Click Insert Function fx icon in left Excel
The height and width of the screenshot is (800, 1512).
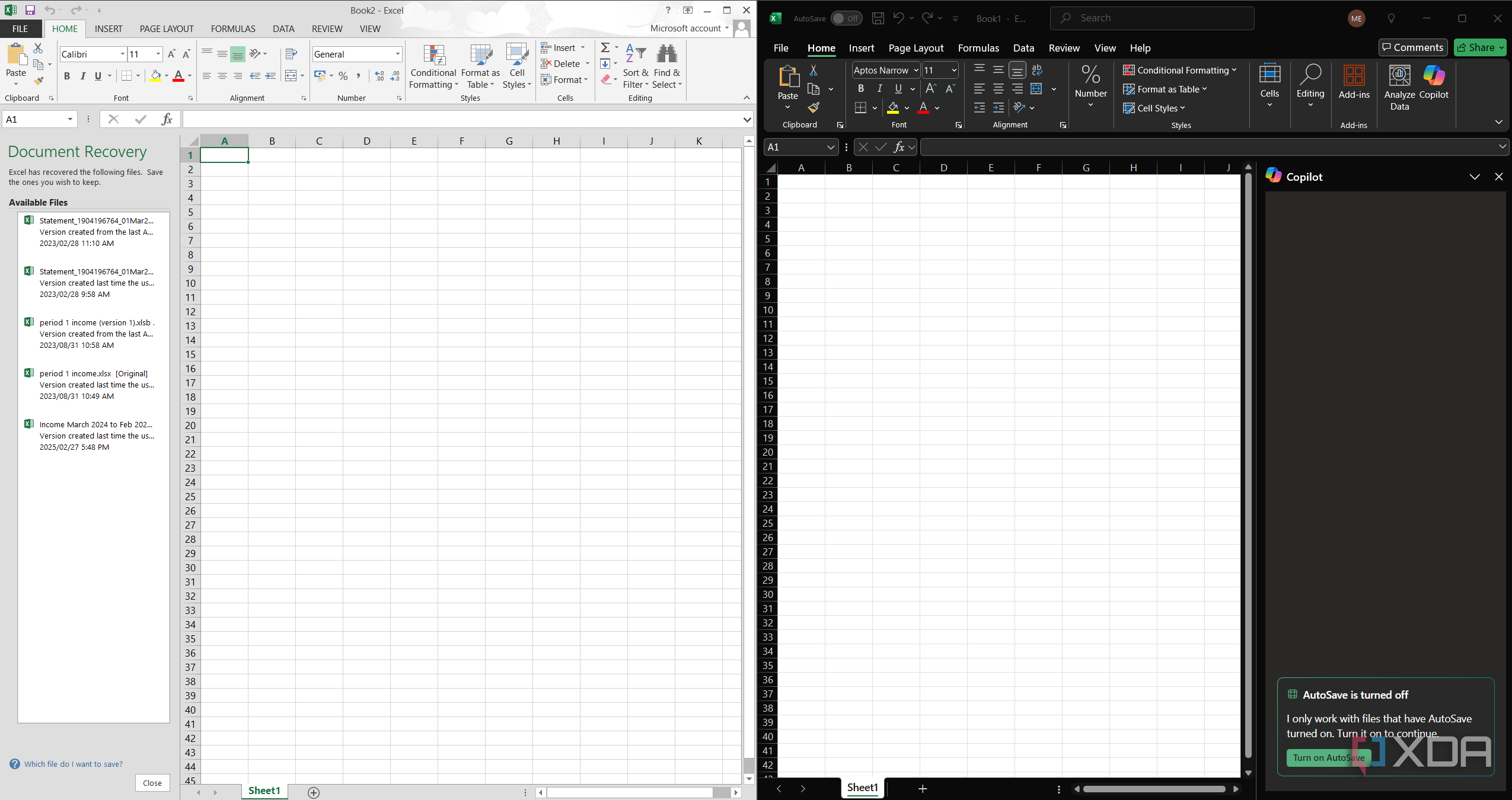pyautogui.click(x=167, y=119)
